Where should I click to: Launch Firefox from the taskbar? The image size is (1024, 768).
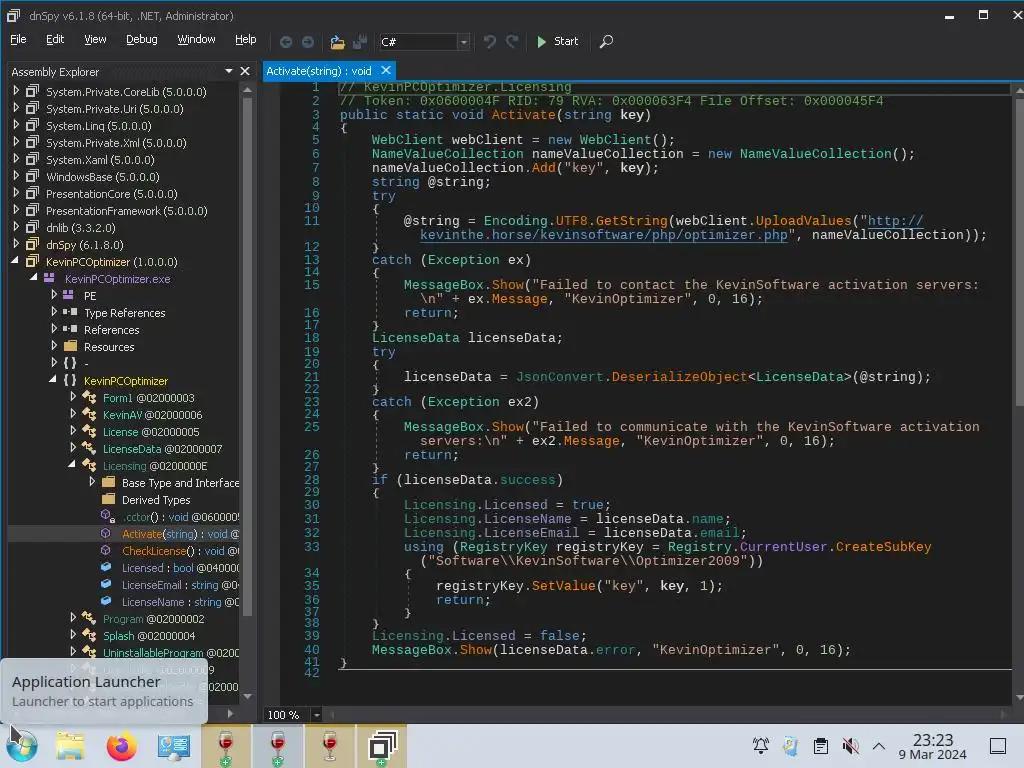pos(121,746)
